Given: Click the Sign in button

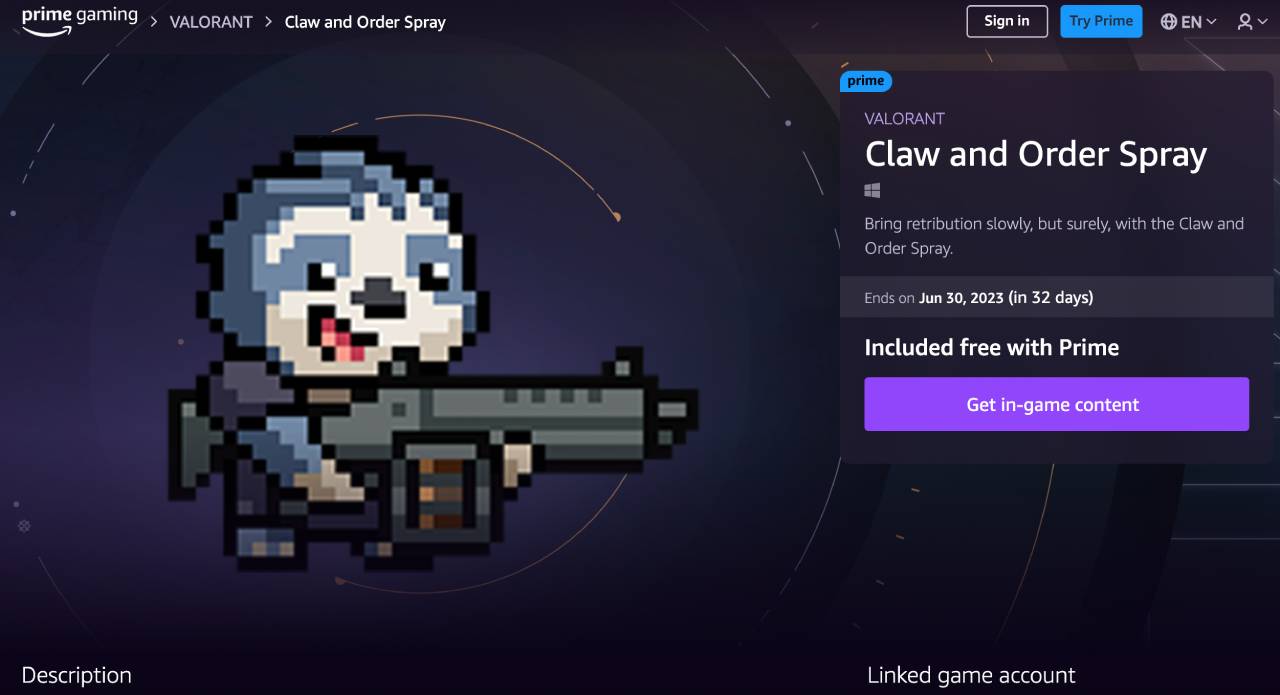Looking at the screenshot, I should pos(1007,21).
